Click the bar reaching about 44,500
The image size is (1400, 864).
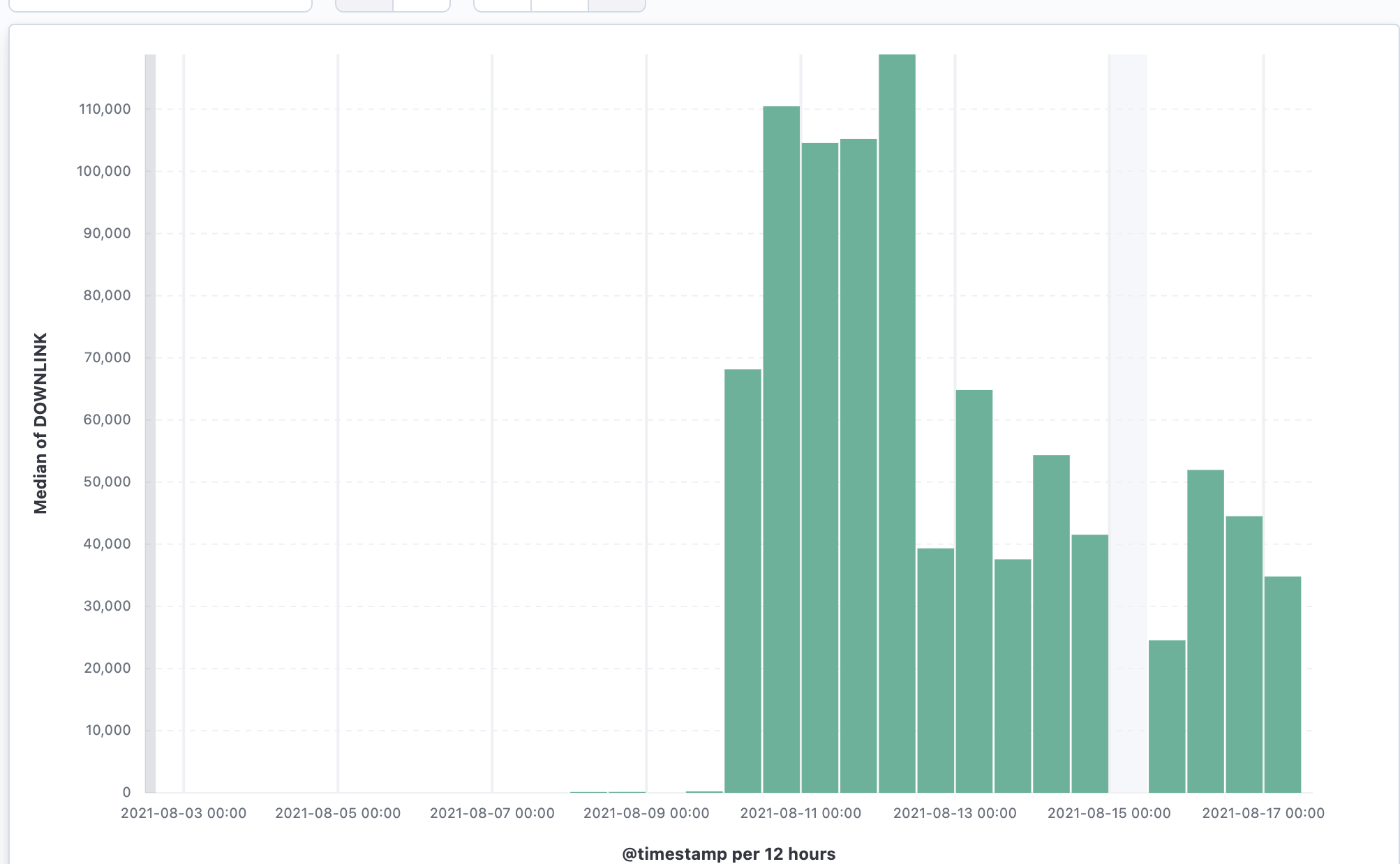[1244, 656]
